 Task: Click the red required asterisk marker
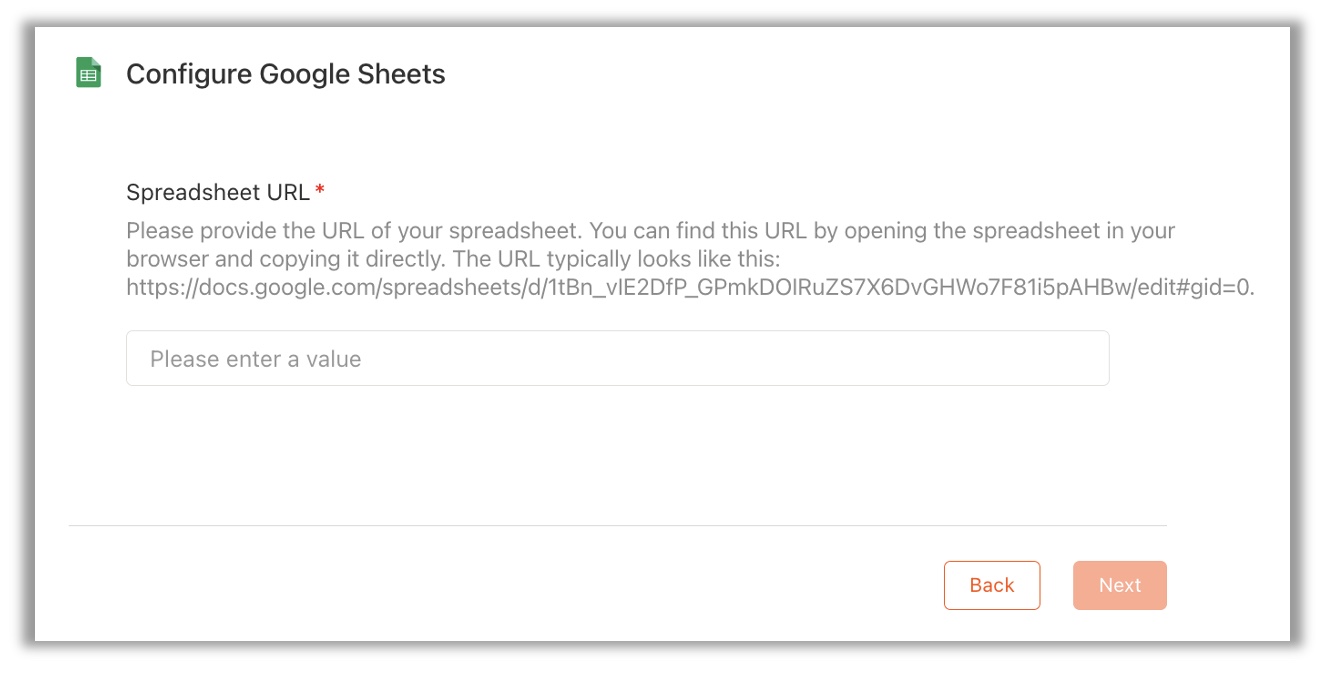click(320, 190)
